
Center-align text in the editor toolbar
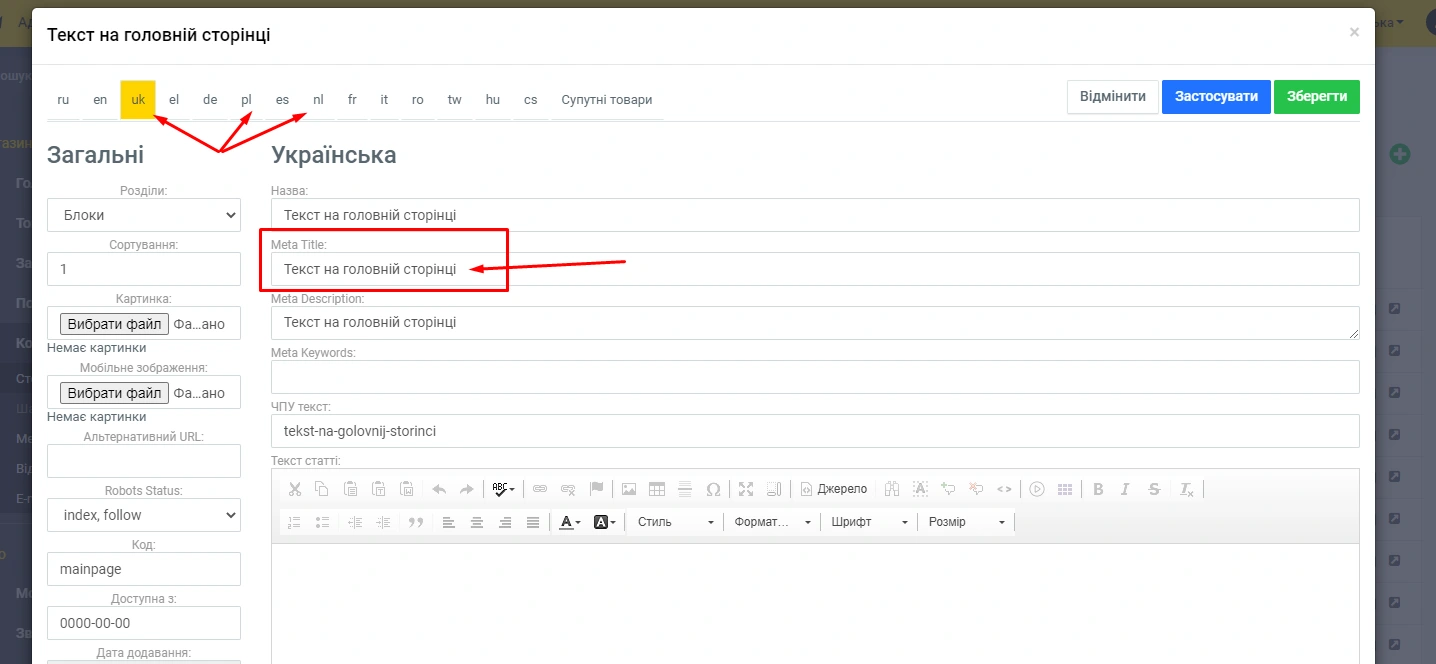coord(477,522)
